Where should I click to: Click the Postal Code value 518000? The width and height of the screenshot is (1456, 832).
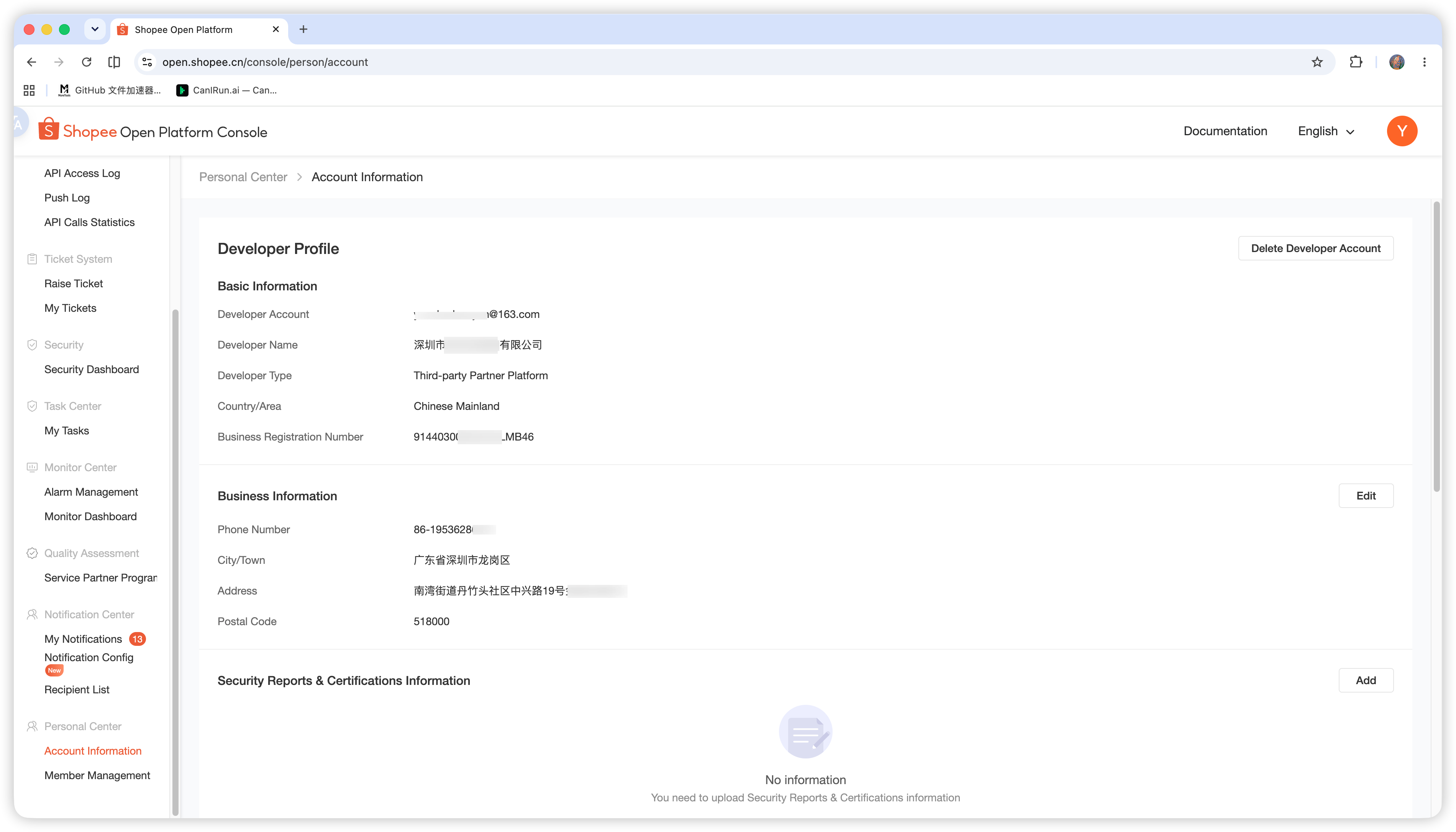(x=431, y=621)
